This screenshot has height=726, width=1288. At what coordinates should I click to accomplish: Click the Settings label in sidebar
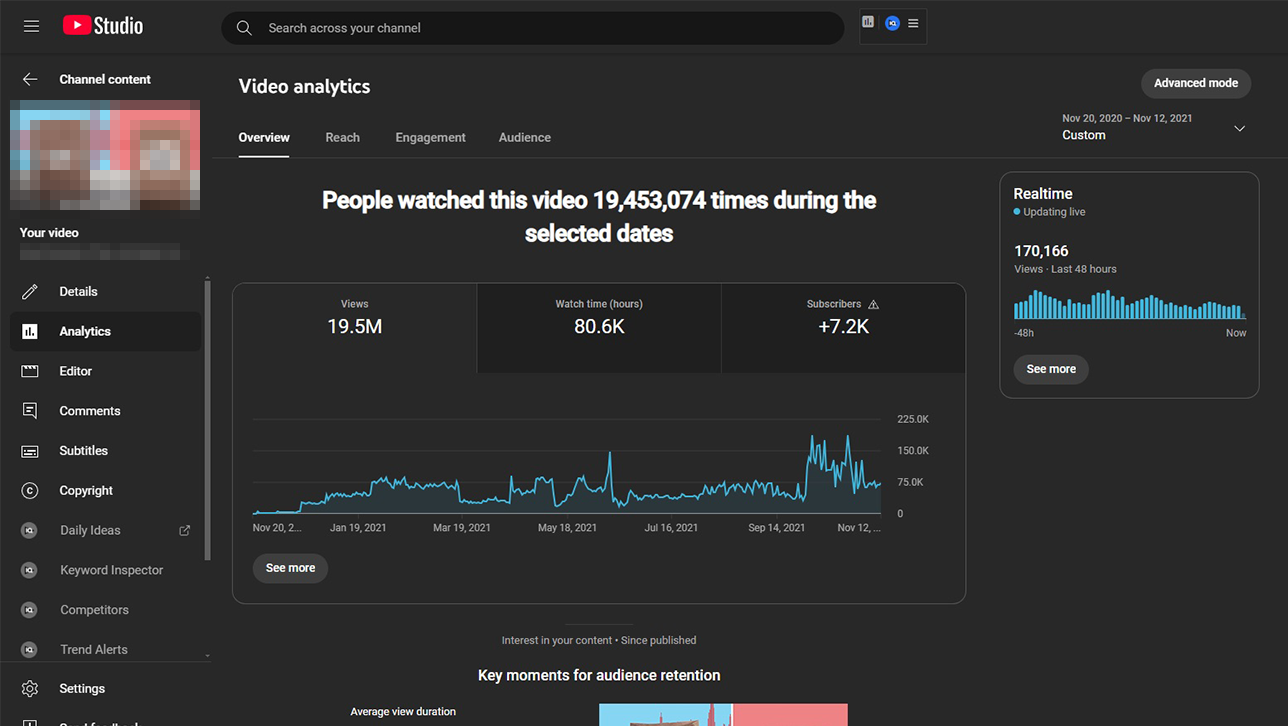point(82,689)
